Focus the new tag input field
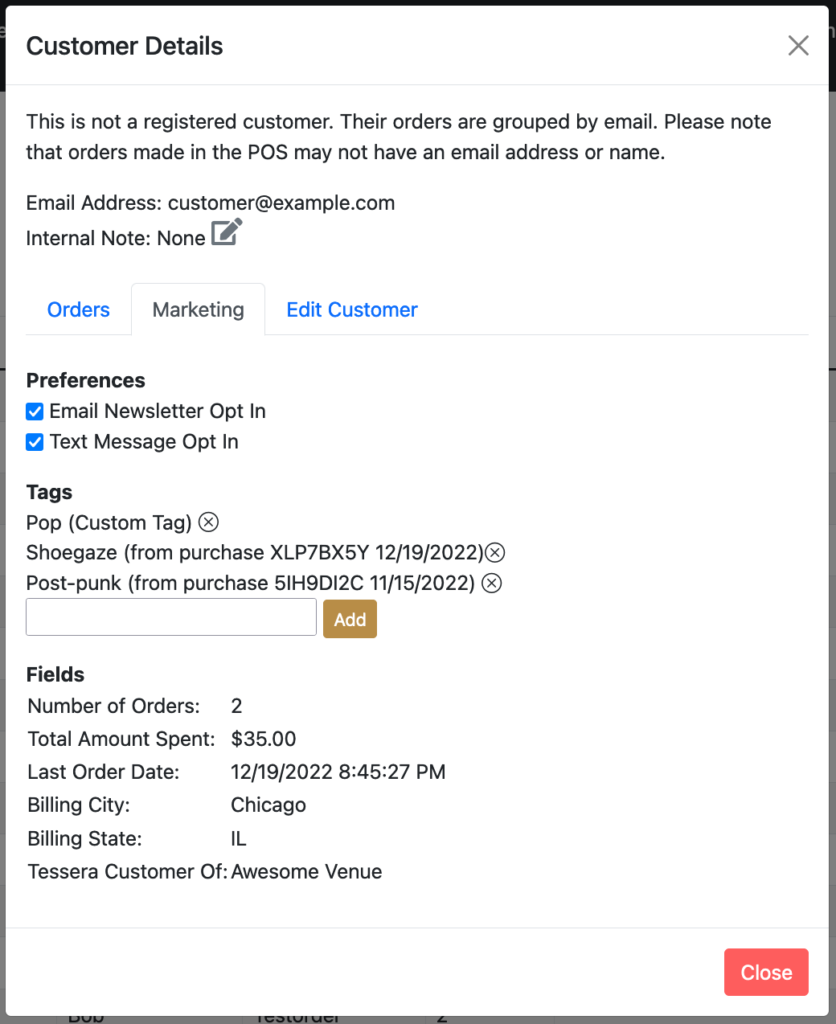836x1024 pixels. [171, 617]
